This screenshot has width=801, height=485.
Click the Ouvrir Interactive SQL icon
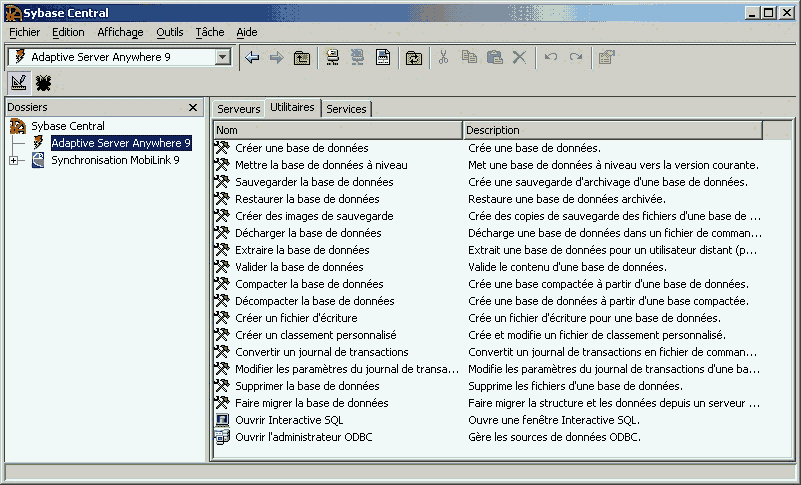[222, 420]
